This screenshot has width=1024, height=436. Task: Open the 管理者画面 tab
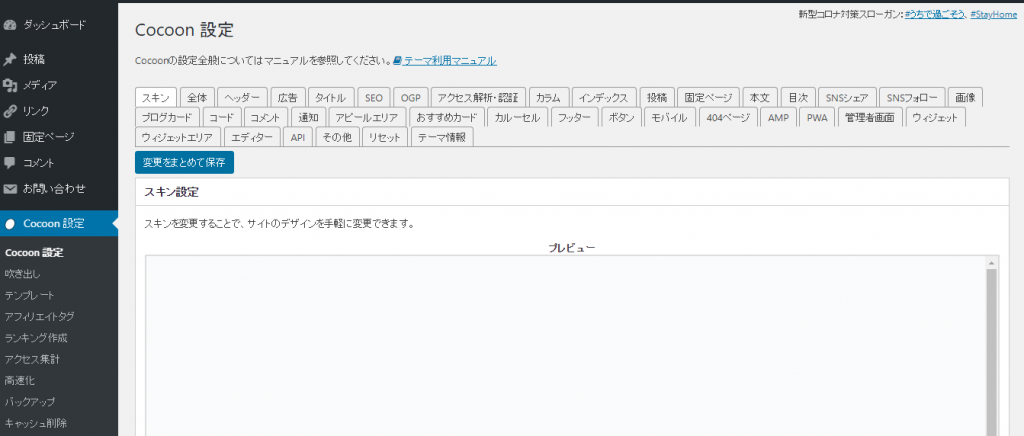tap(869, 118)
